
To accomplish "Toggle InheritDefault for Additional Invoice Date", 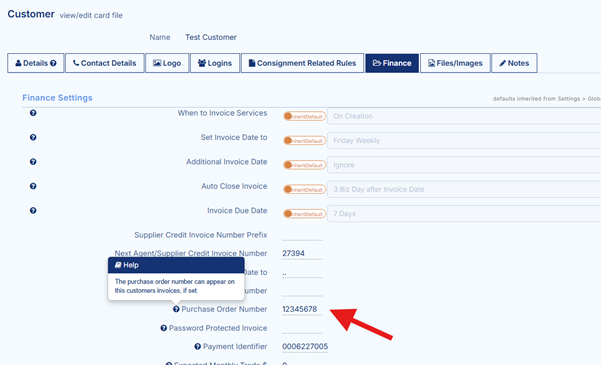I will 304,165.
